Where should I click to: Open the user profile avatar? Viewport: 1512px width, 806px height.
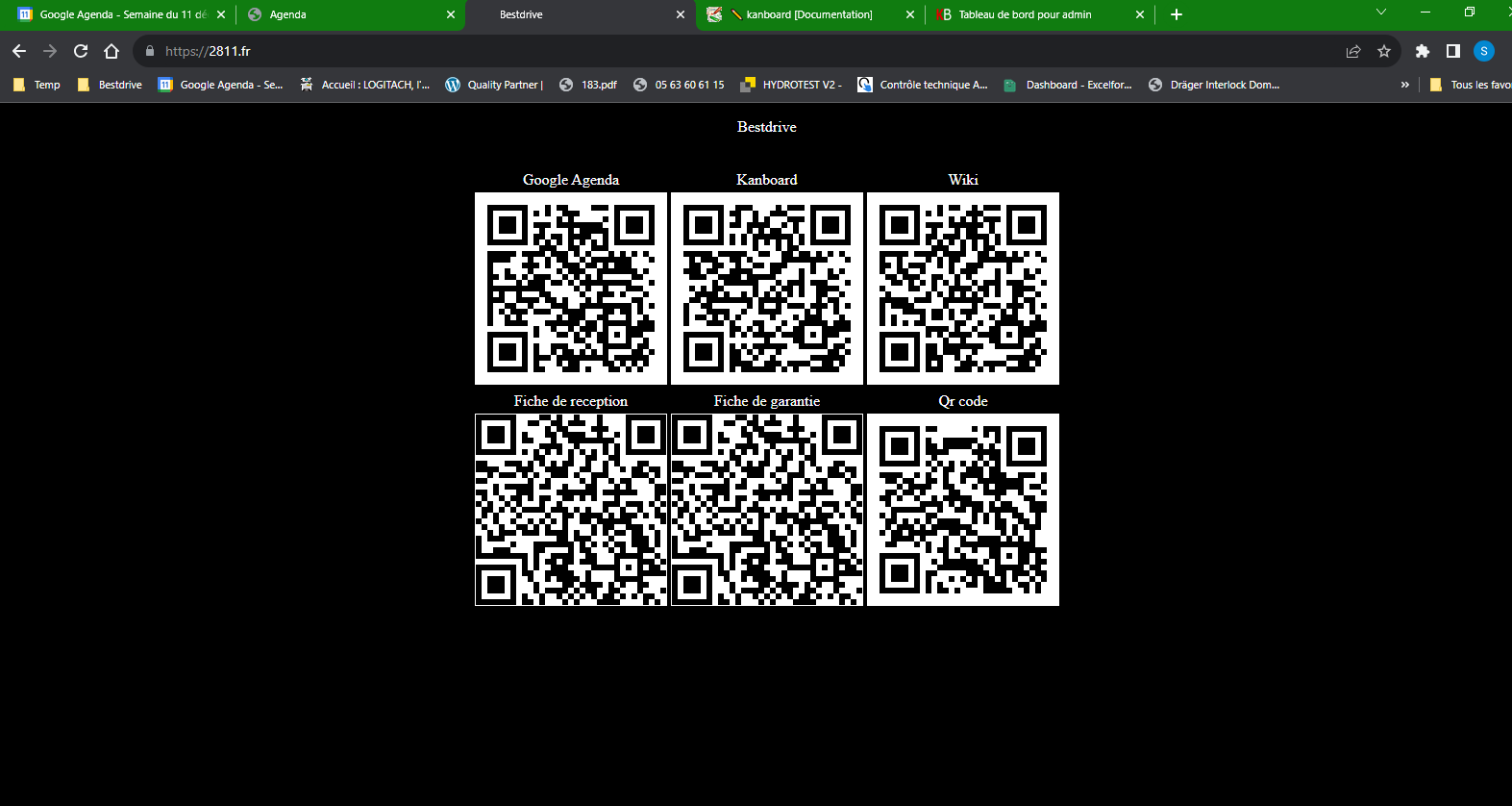pyautogui.click(x=1484, y=51)
